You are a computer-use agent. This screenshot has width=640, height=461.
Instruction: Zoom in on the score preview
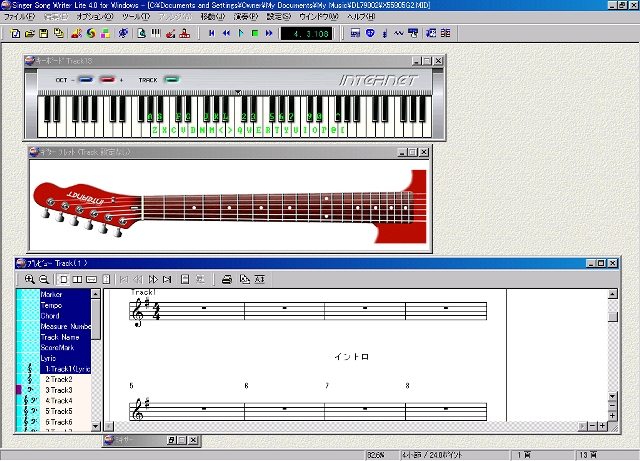tap(29, 279)
